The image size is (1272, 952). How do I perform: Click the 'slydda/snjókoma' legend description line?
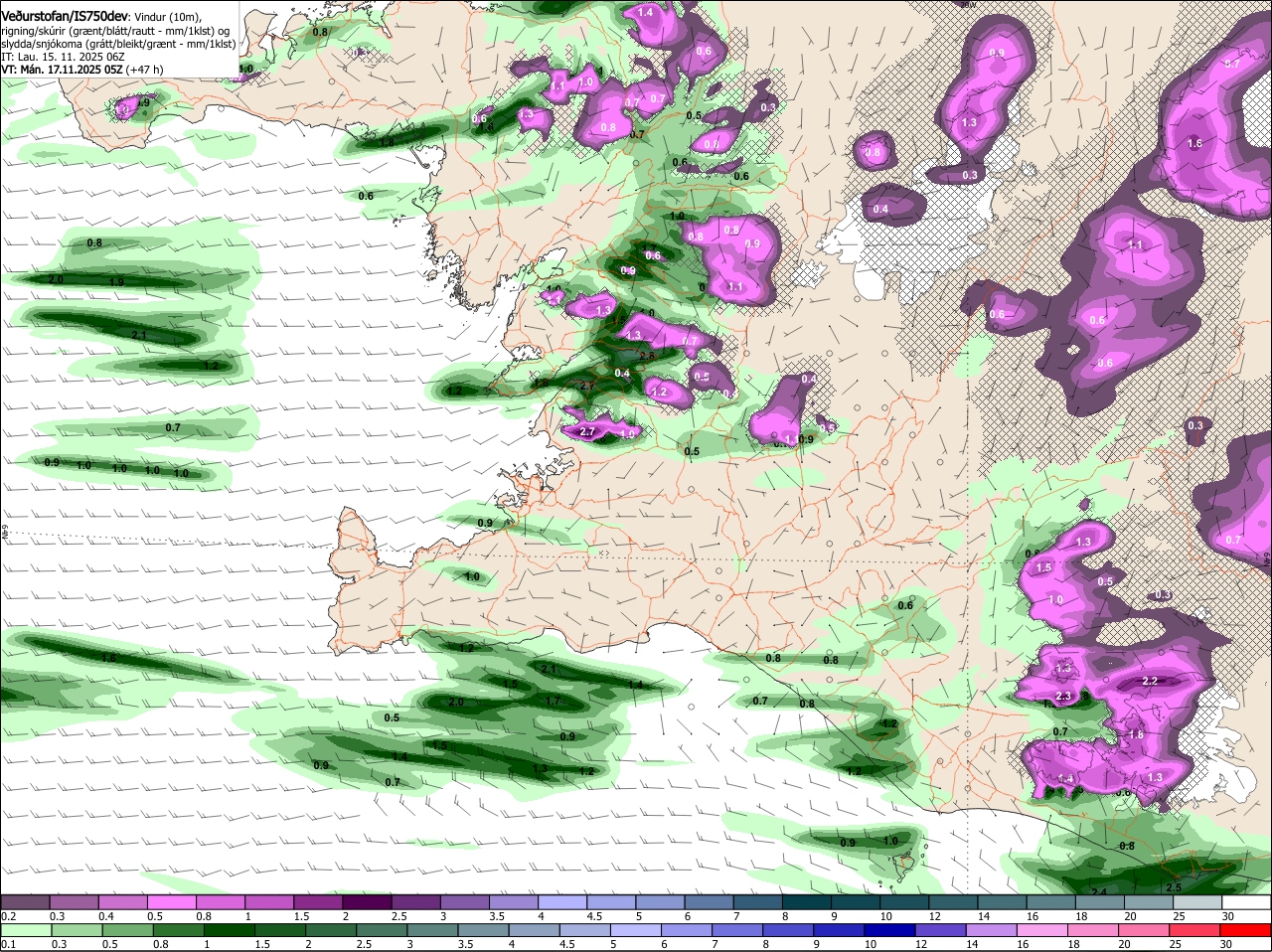(x=118, y=44)
